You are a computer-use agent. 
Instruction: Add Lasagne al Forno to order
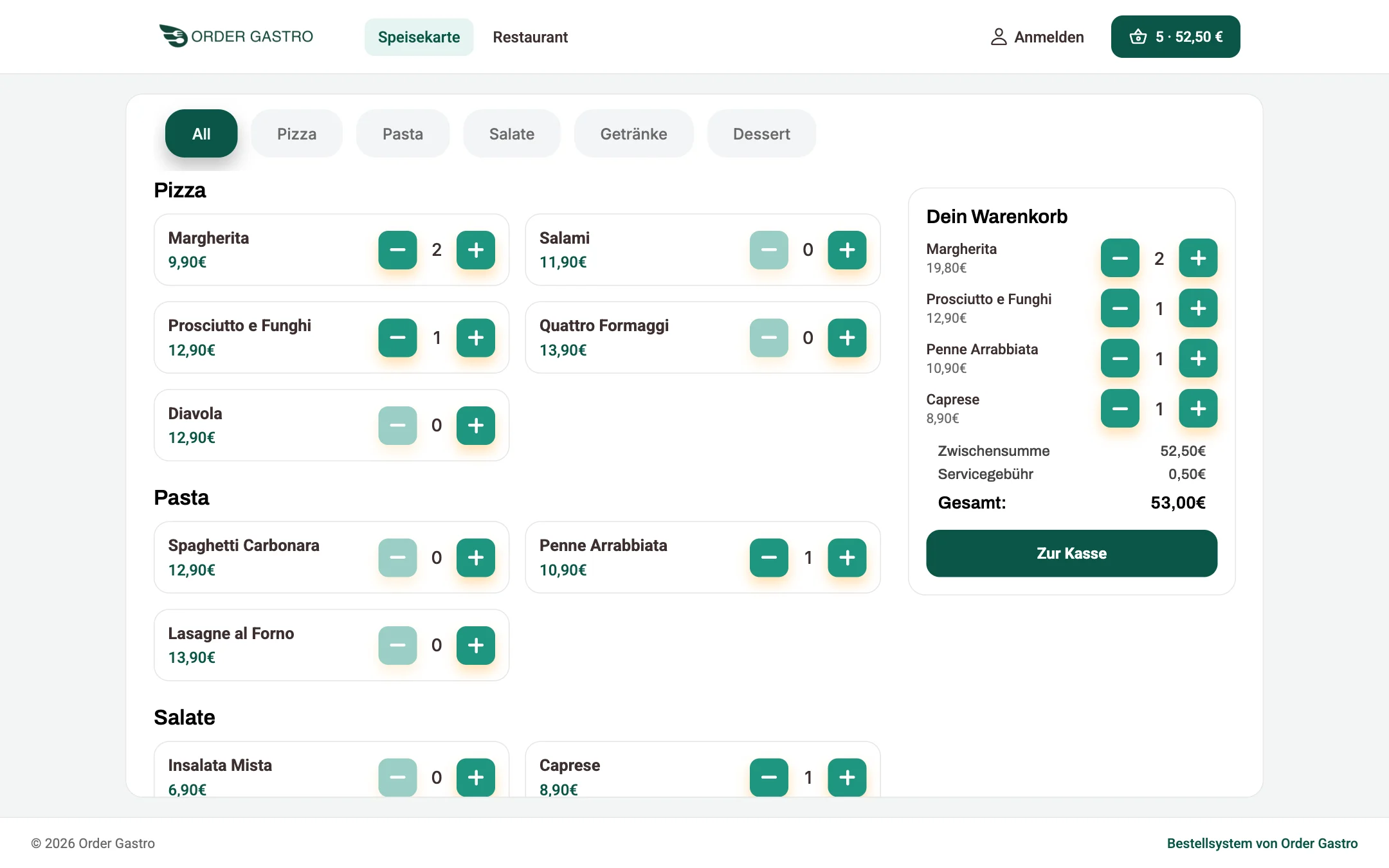click(x=476, y=645)
